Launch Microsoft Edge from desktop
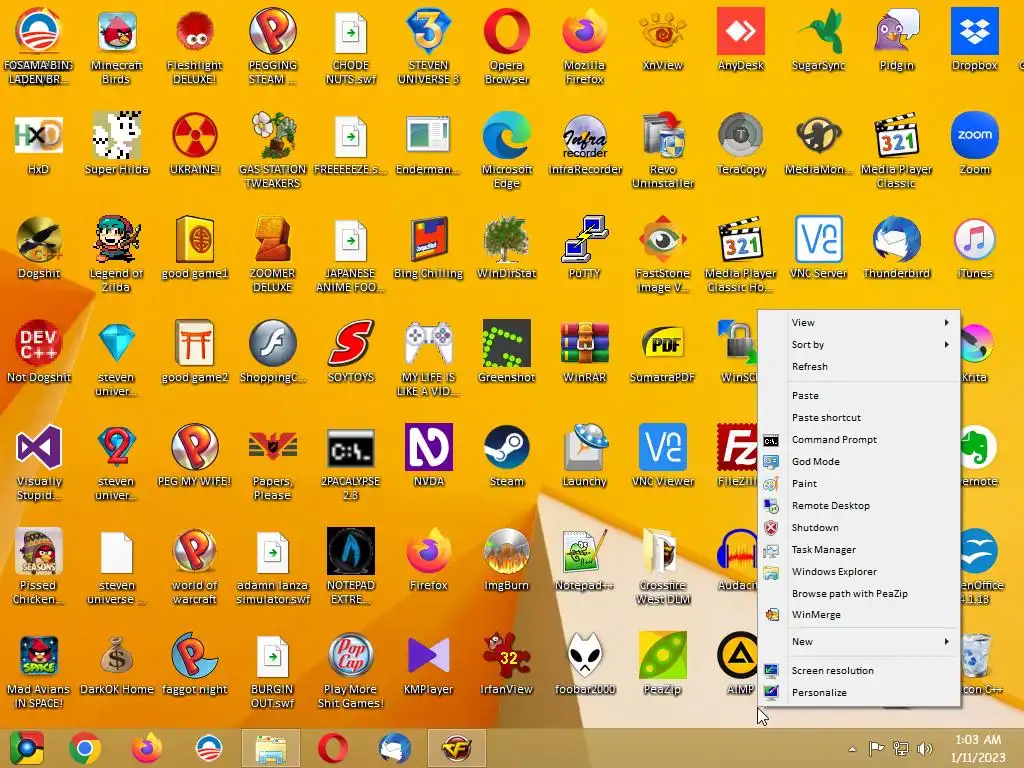The image size is (1024, 768). [x=507, y=150]
